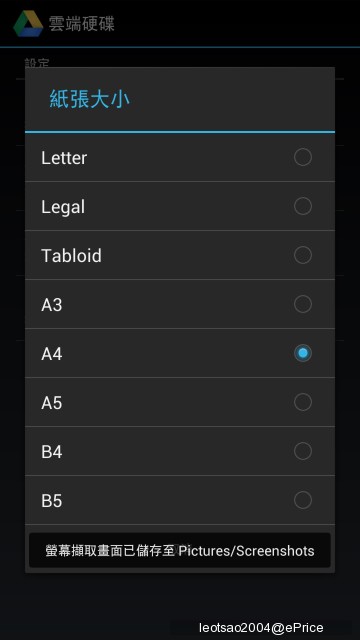
Task: Click the selected A4 radio button
Action: [303, 353]
